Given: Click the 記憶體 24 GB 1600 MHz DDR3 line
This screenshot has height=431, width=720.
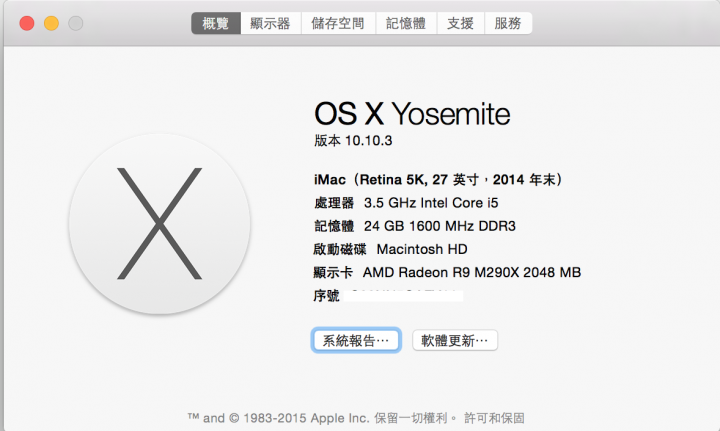Looking at the screenshot, I should click(x=415, y=226).
